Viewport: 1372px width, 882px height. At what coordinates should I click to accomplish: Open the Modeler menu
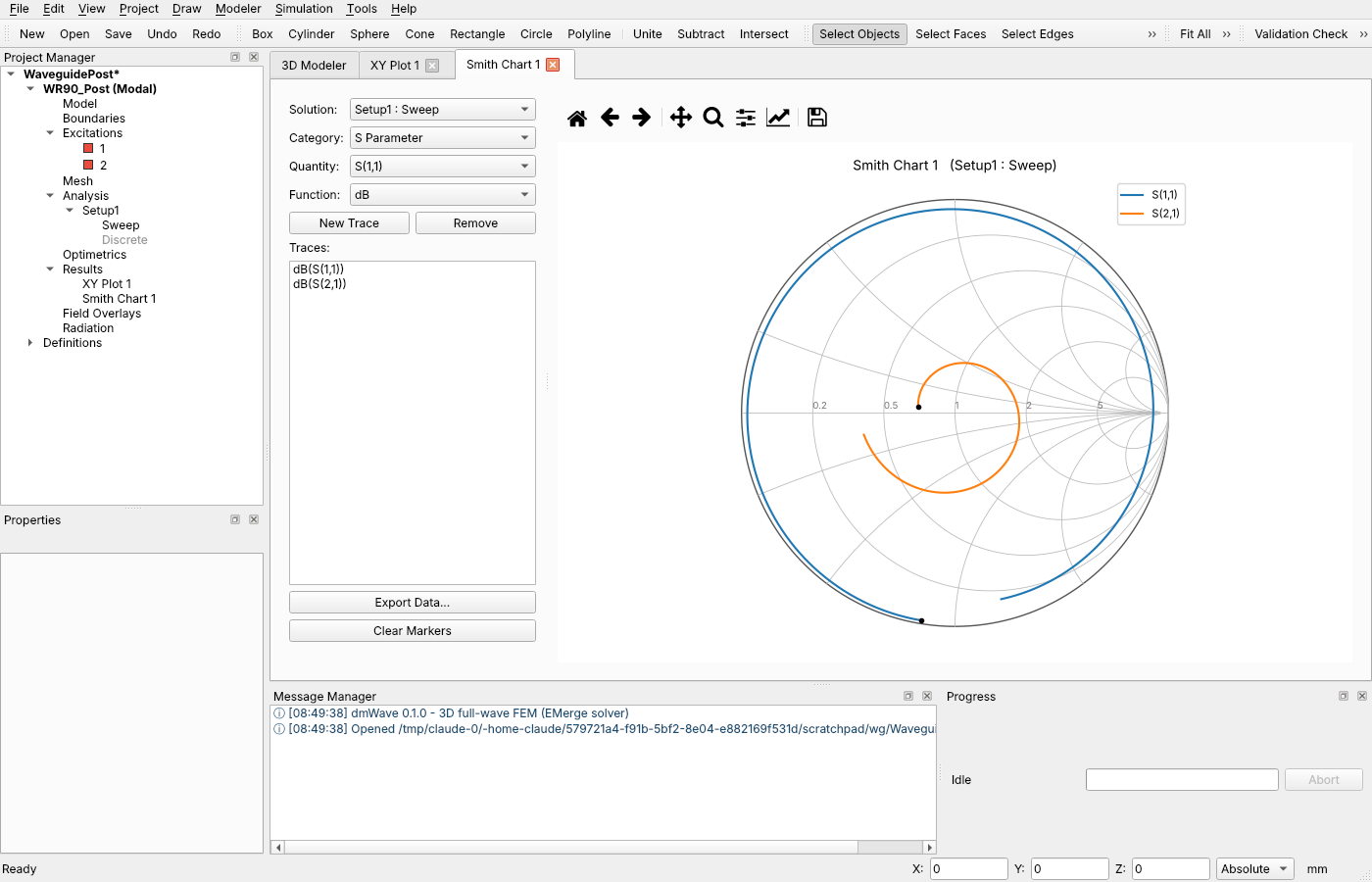click(238, 9)
